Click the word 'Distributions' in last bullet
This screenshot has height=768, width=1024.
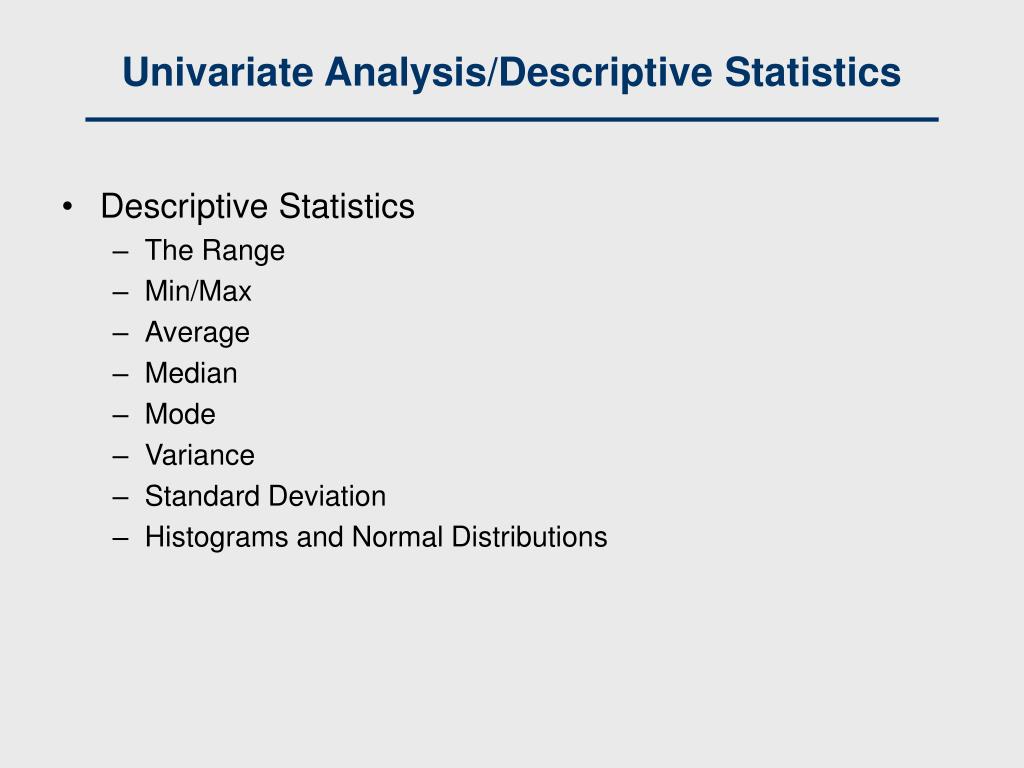(x=529, y=537)
